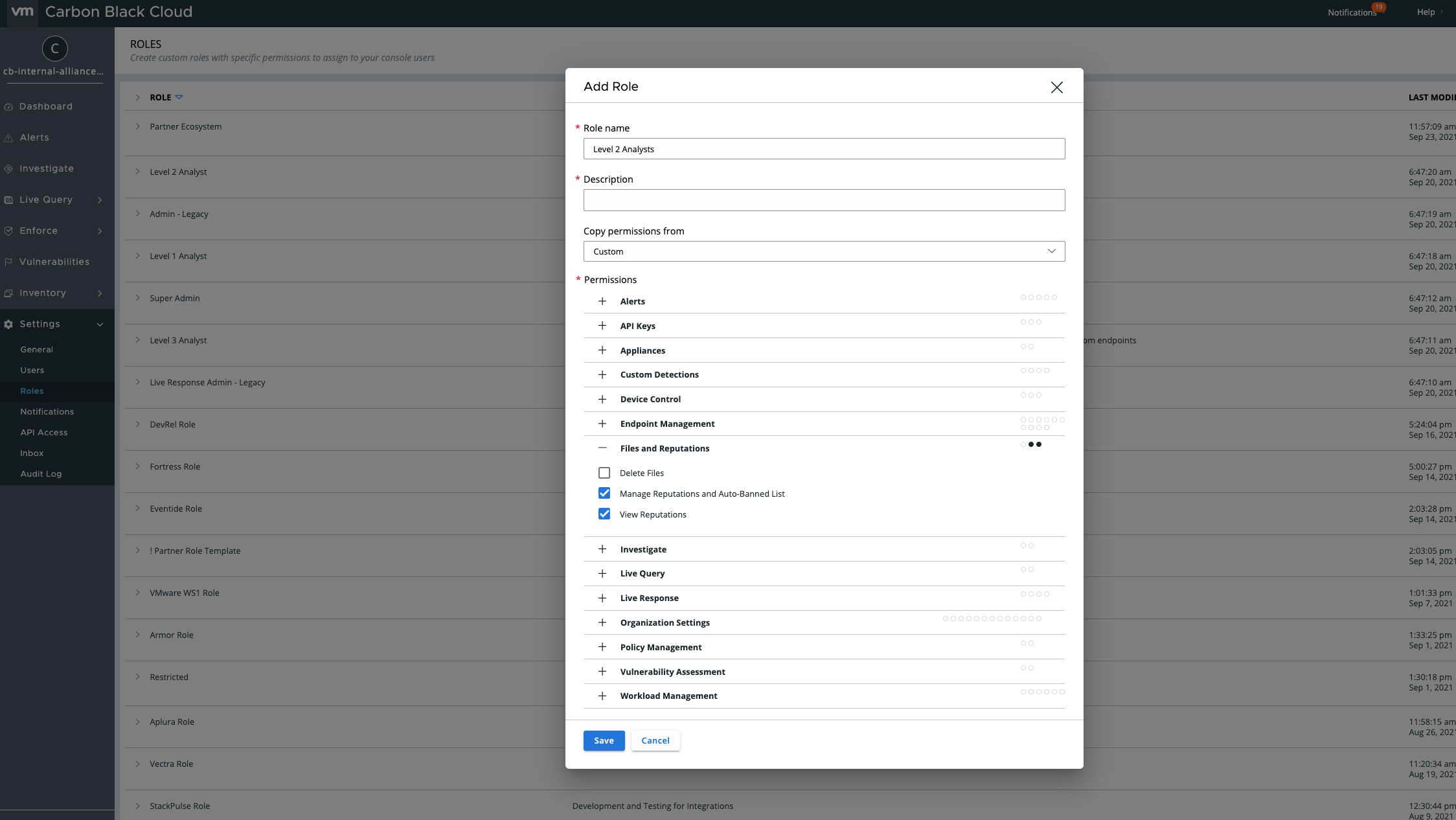The width and height of the screenshot is (1456, 820).
Task: Click the notifications badge count
Action: point(1378,7)
